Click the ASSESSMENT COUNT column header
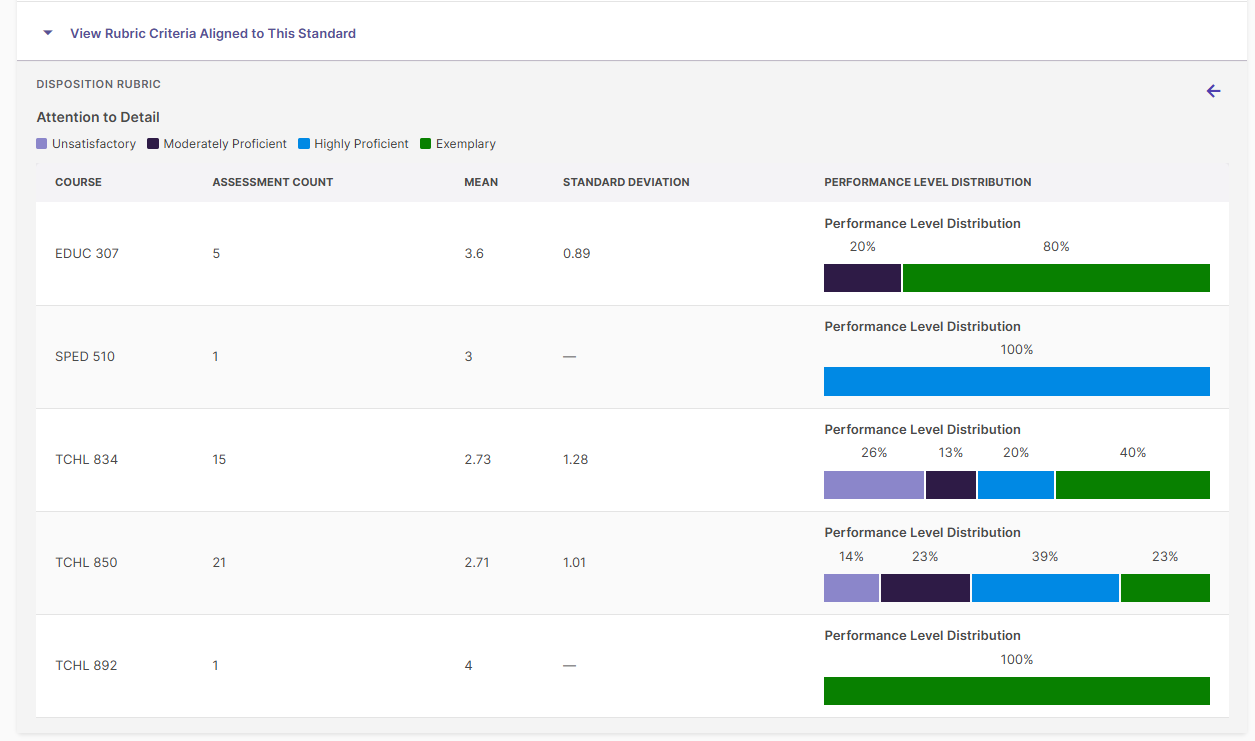This screenshot has width=1255, height=741. coord(273,182)
